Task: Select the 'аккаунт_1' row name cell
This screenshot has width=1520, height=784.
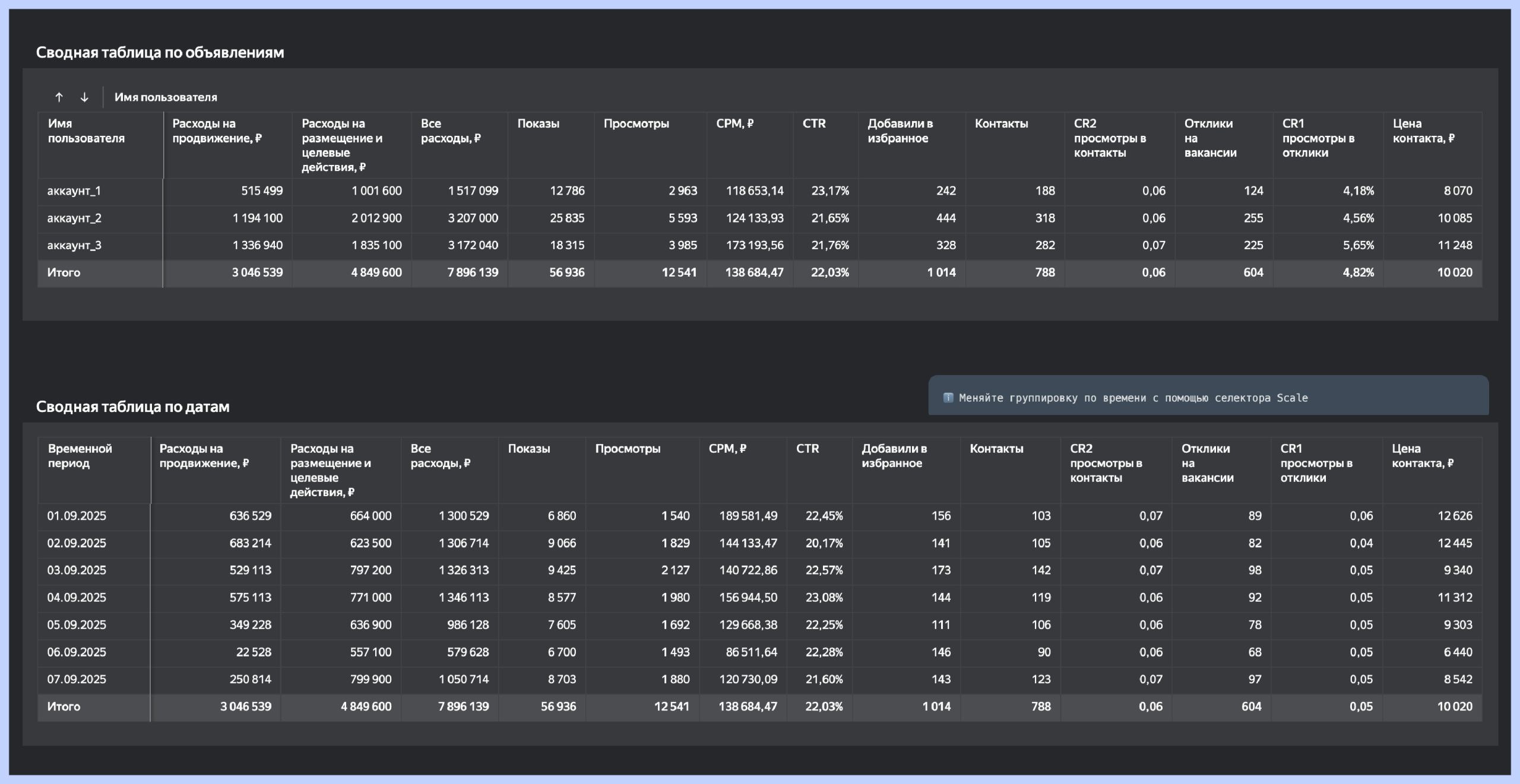Action: tap(74, 191)
